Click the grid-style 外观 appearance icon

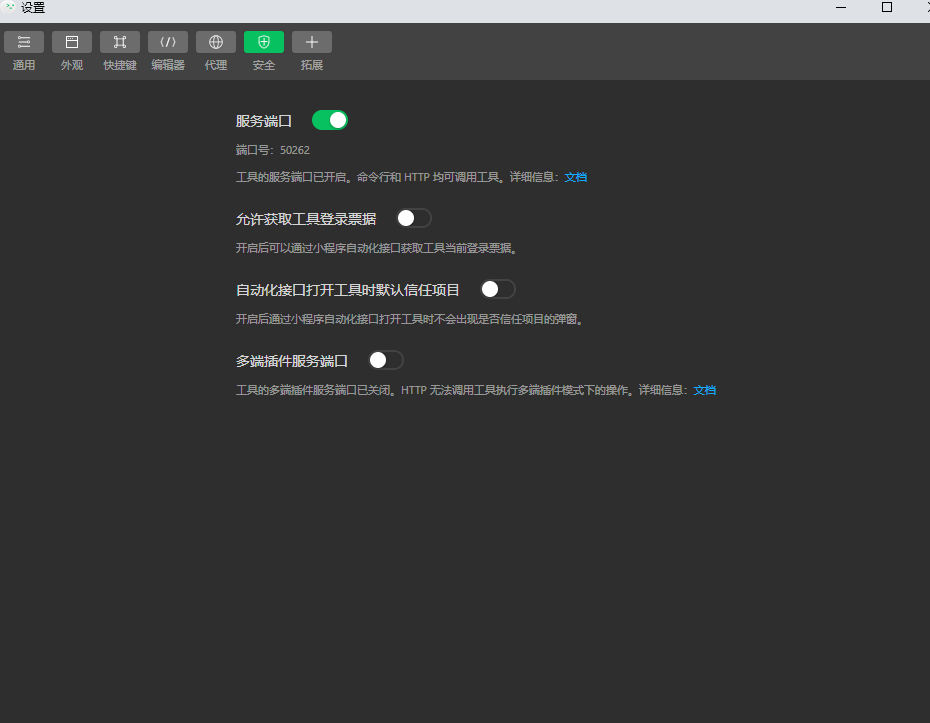click(x=72, y=42)
